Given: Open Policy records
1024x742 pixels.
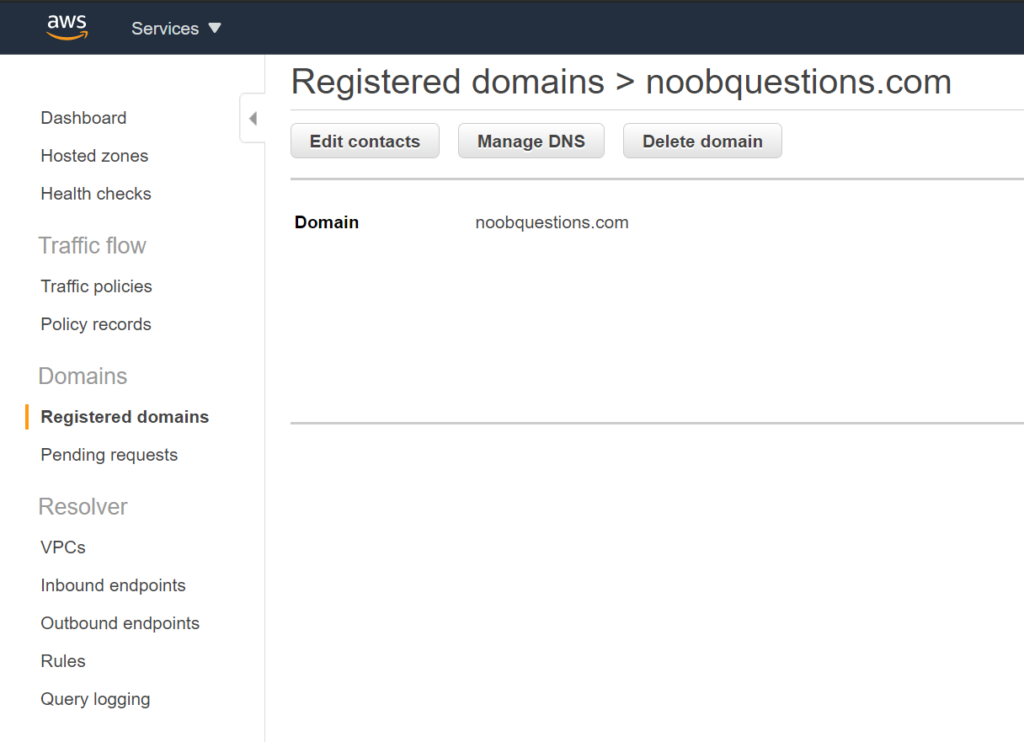Looking at the screenshot, I should click(x=96, y=325).
